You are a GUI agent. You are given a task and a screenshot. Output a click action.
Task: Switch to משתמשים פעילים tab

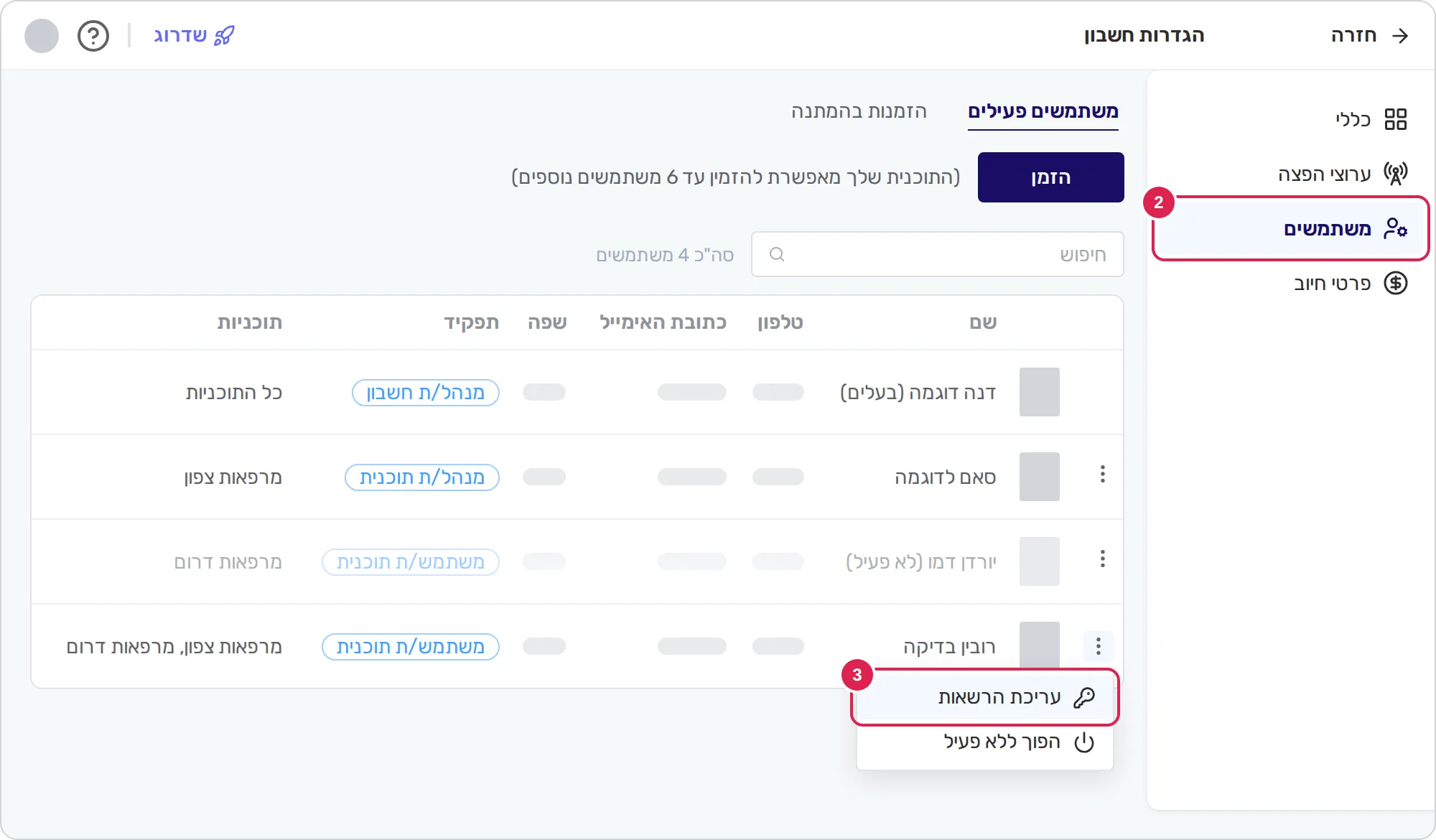point(1043,112)
